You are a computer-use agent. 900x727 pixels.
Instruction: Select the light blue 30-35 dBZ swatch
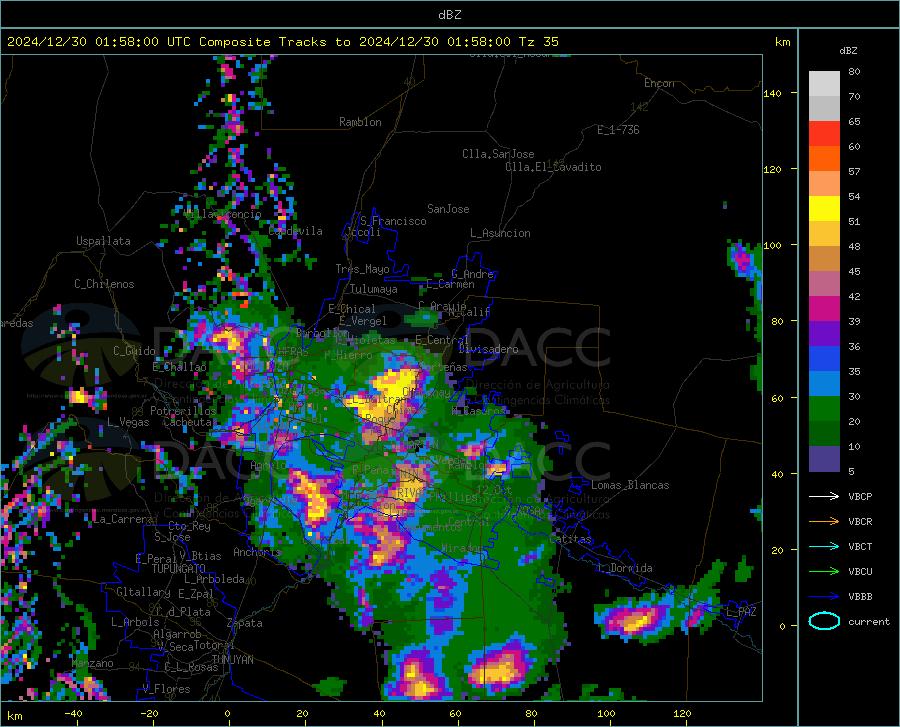pos(824,384)
